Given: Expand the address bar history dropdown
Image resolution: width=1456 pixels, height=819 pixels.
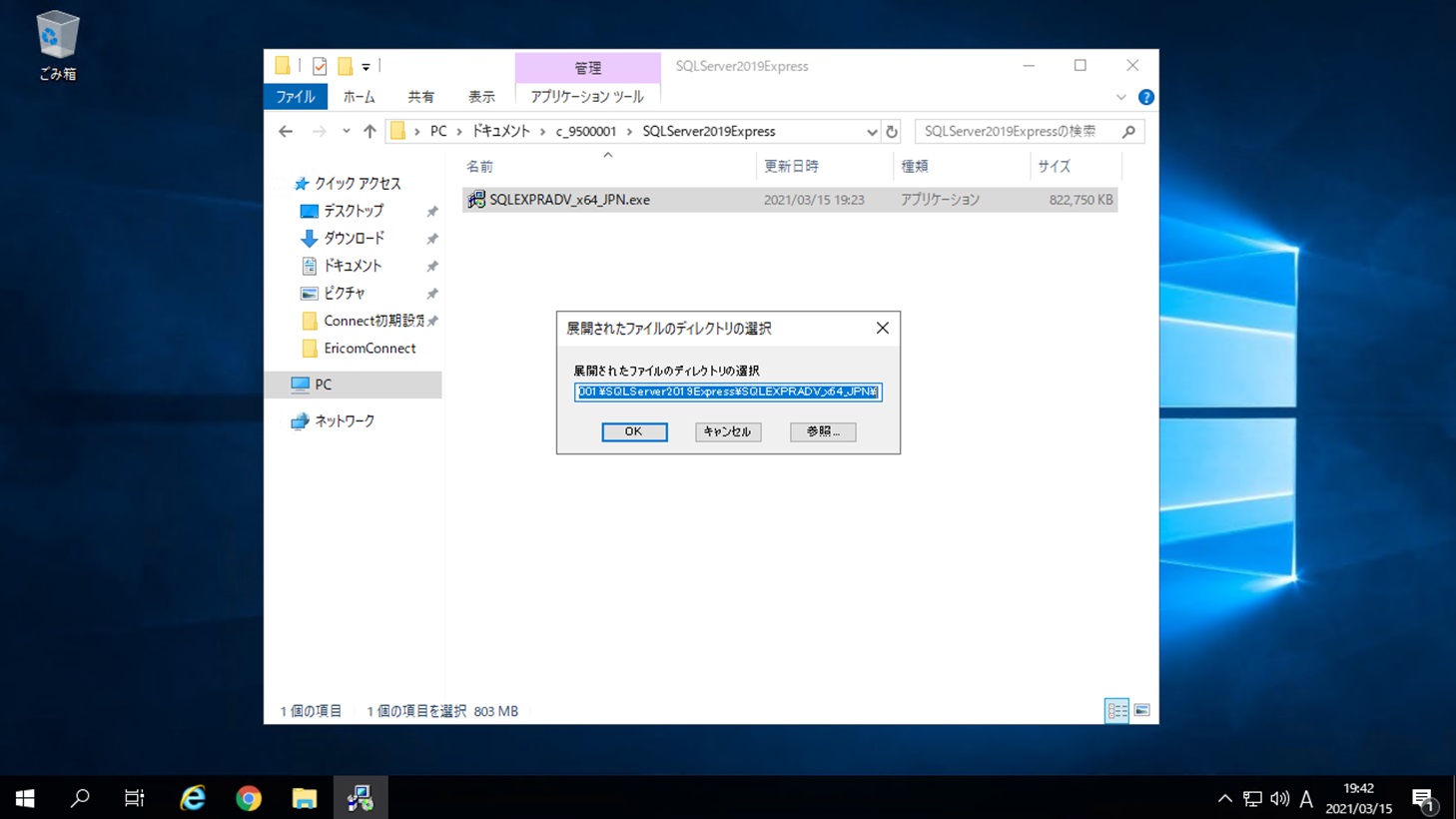Looking at the screenshot, I should 872,132.
